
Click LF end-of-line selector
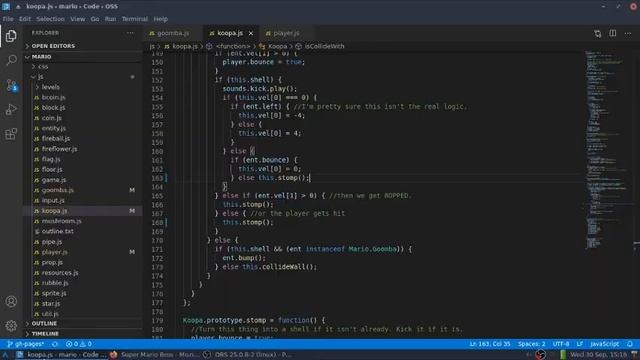pos(580,344)
